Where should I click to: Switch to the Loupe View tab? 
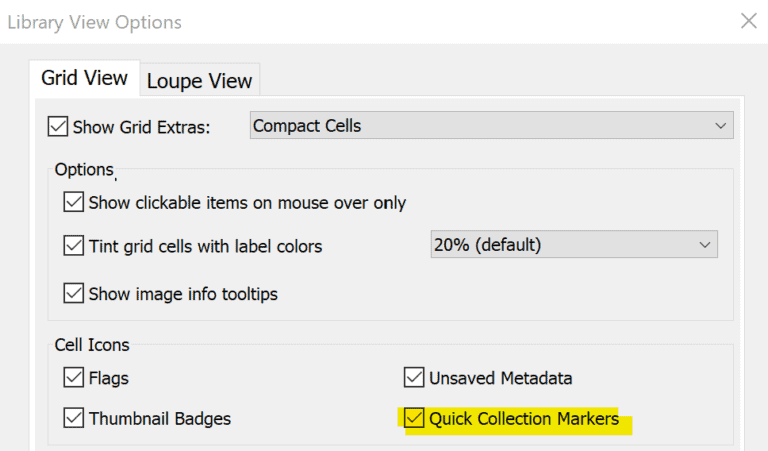(200, 81)
